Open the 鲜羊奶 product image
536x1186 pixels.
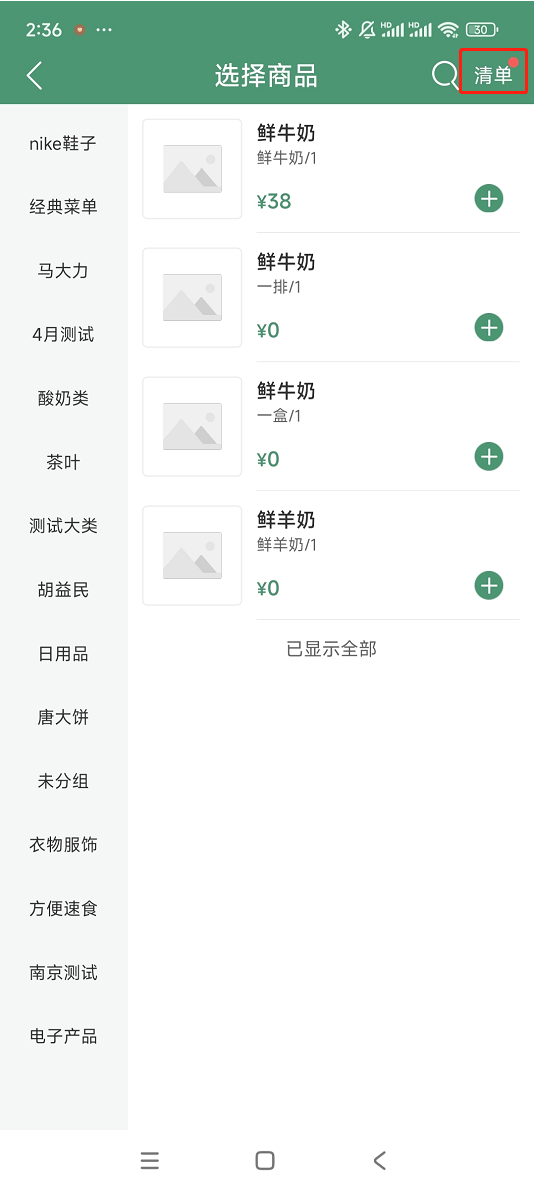[192, 556]
